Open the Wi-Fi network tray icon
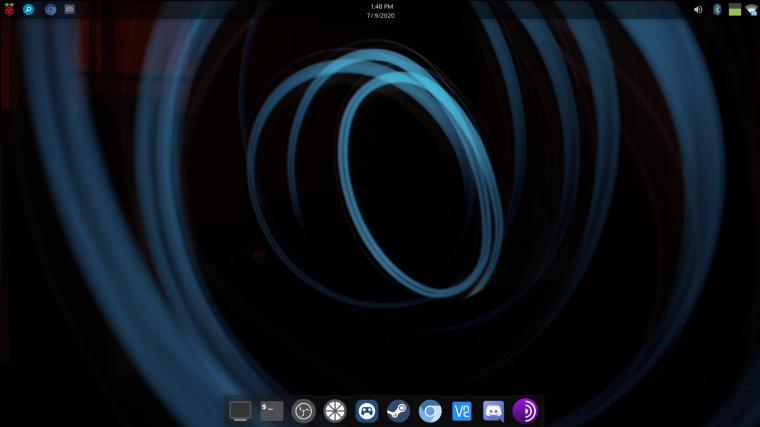The width and height of the screenshot is (760, 427). [752, 10]
